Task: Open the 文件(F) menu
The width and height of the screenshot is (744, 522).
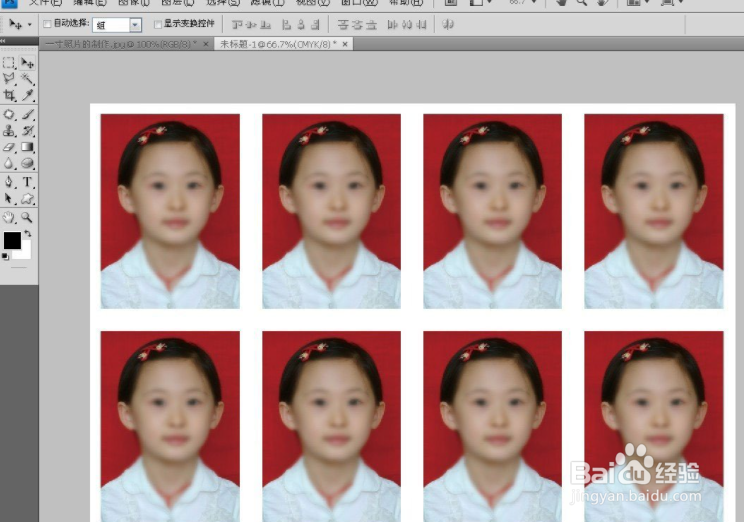Action: 45,2
